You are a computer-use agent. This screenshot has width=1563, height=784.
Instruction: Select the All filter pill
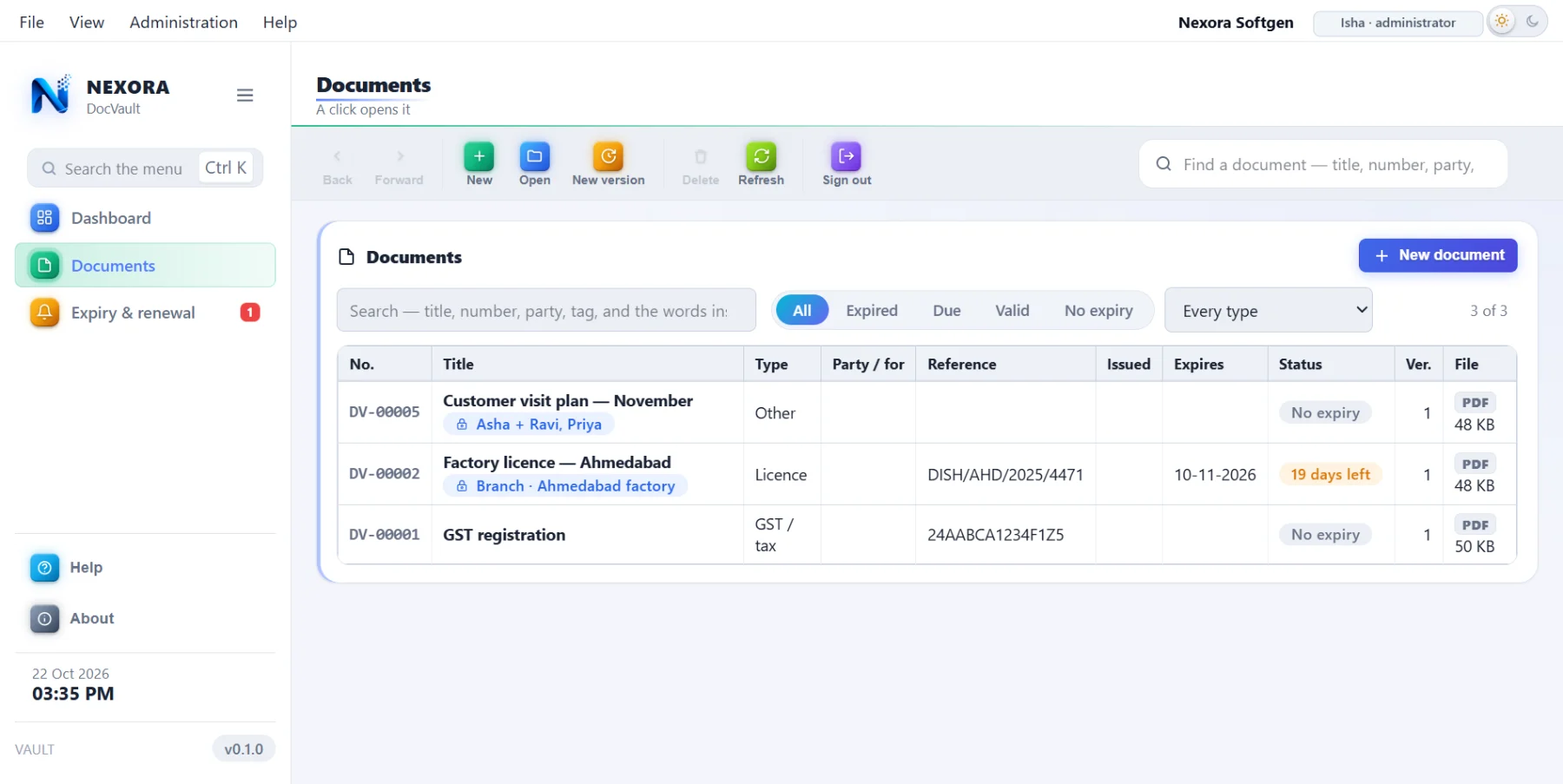[801, 310]
